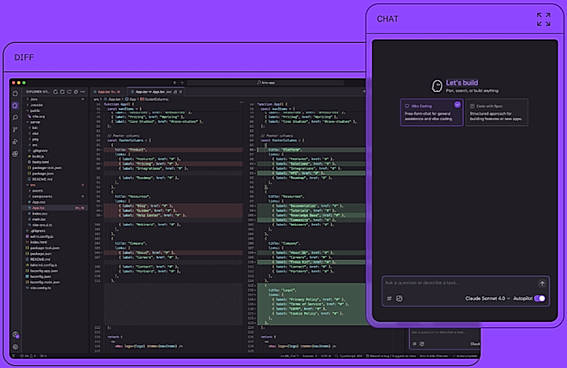The image size is (567, 368).
Task: Click the round icon beside the hash icon
Action: 399,299
